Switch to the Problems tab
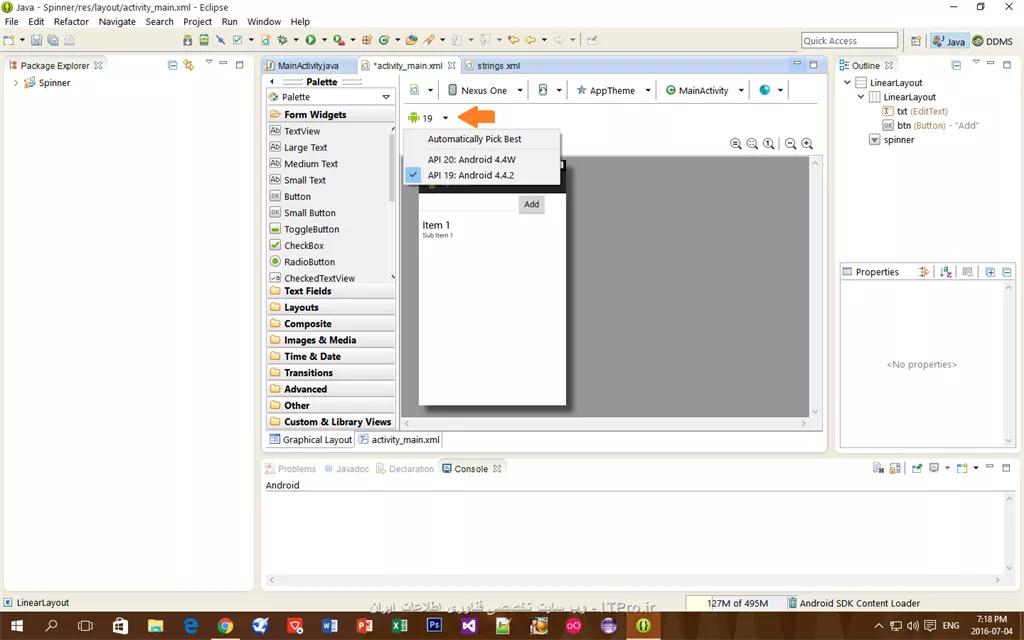The height and width of the screenshot is (640, 1024). pos(291,469)
